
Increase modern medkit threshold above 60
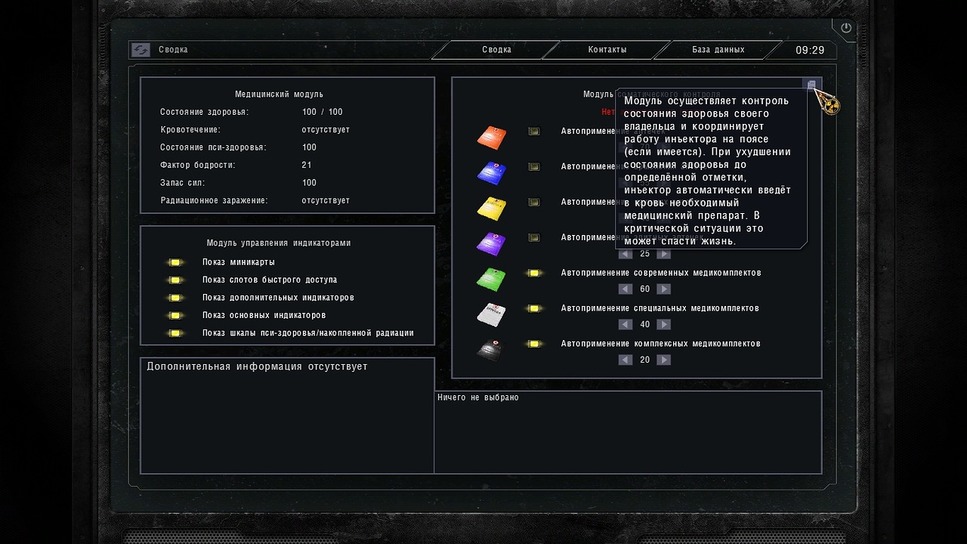[x=664, y=289]
